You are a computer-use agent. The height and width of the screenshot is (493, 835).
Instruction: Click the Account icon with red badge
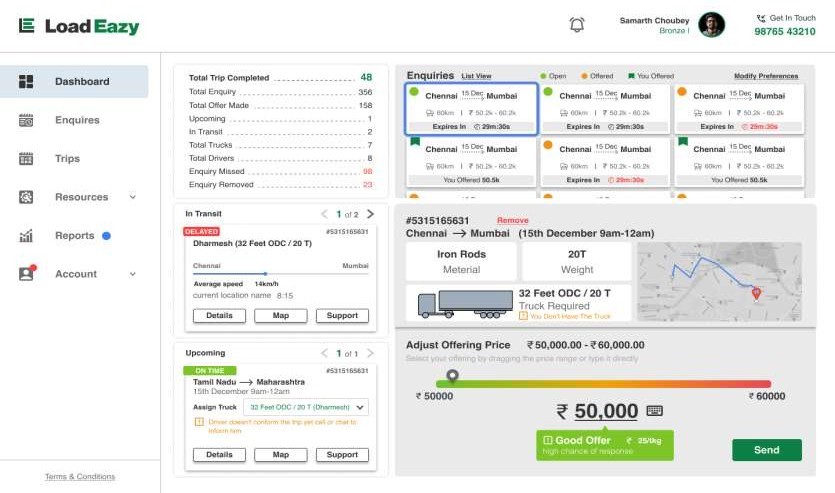tap(27, 273)
